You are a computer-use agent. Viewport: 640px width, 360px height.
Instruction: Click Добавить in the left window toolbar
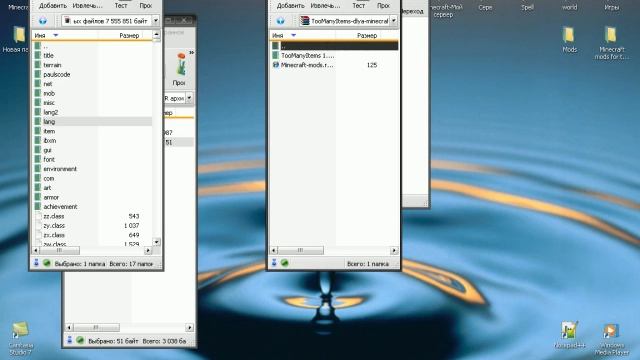pos(53,6)
